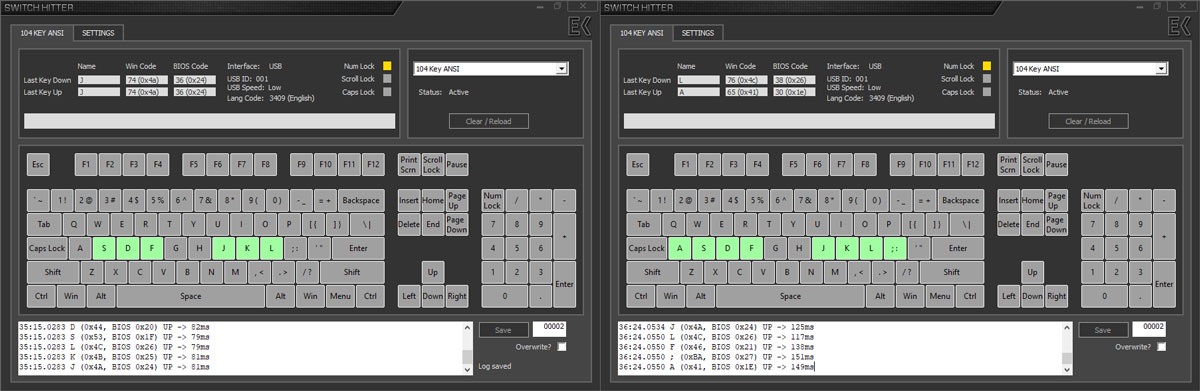This screenshot has width=1200, height=391.
Task: Click the text test input bar, left window
Action: point(208,121)
